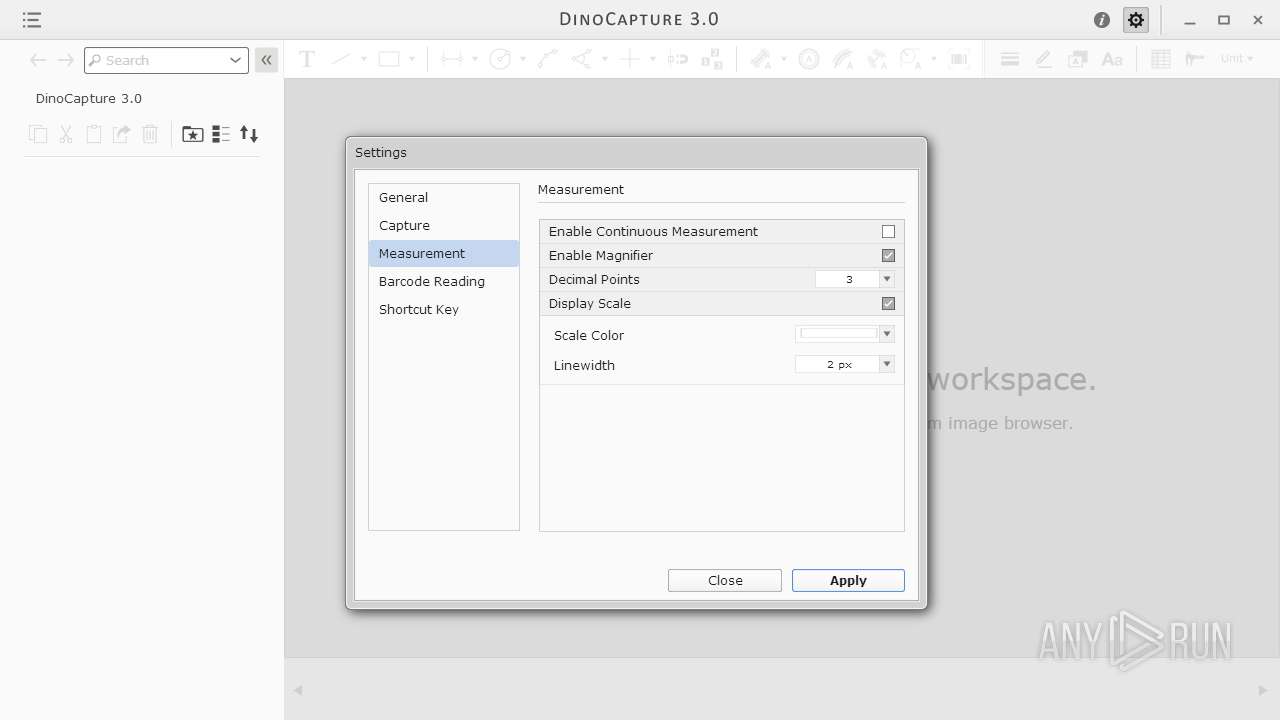
Task: Expand the line tool dropdown arrow
Action: click(364, 59)
